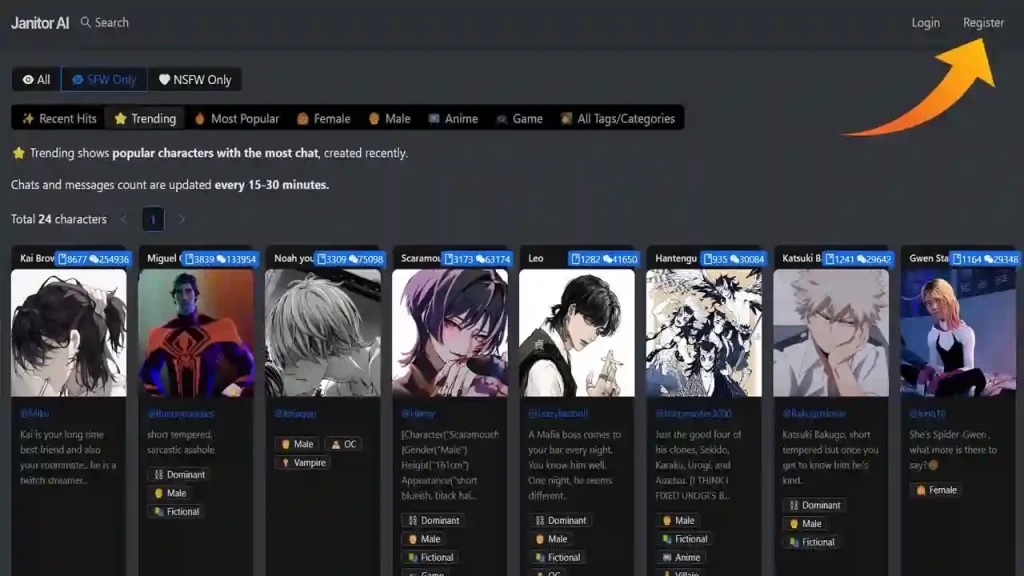Click the Female tag on Gwen's card

click(x=936, y=490)
